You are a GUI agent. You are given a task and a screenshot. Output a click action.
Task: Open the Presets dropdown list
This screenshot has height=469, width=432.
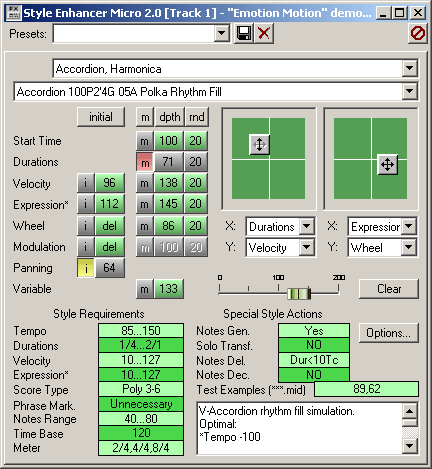(x=221, y=34)
